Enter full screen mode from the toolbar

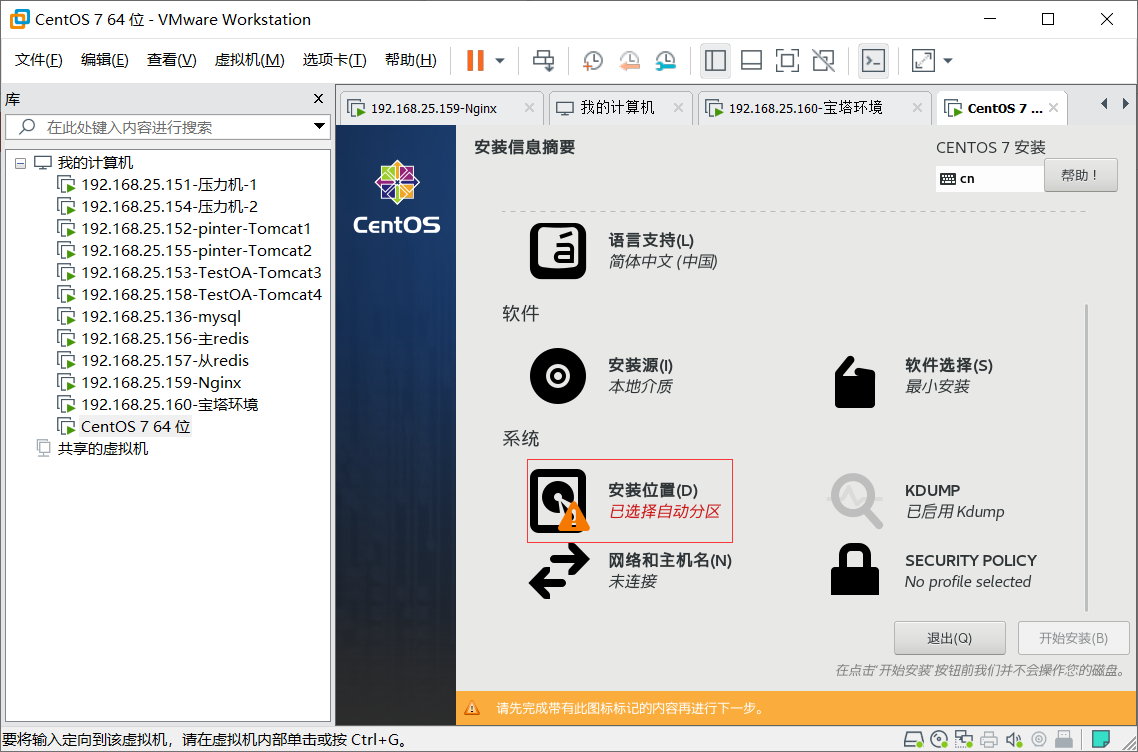(x=787, y=60)
